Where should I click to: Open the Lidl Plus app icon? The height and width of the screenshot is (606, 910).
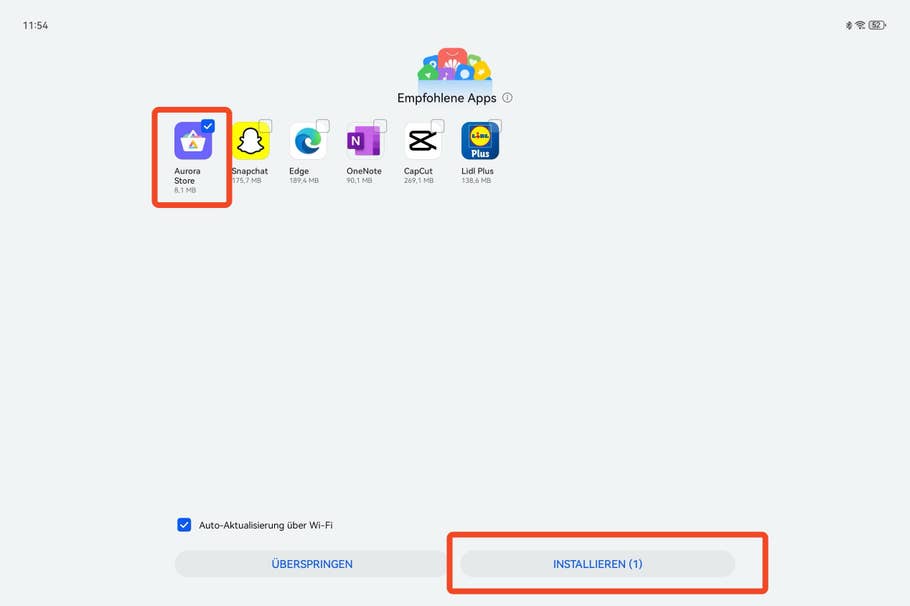pos(479,140)
